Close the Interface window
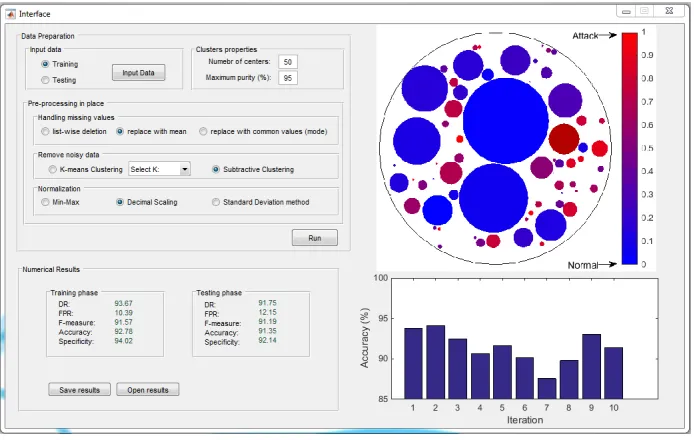694x440 pixels. pyautogui.click(x=669, y=11)
